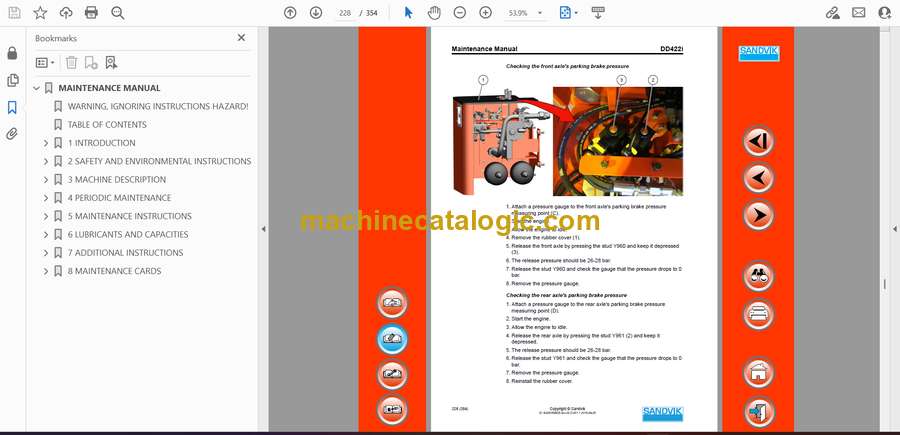
Task: Expand the 8 MAINTENANCE CARDS bookmark
Action: (46, 271)
